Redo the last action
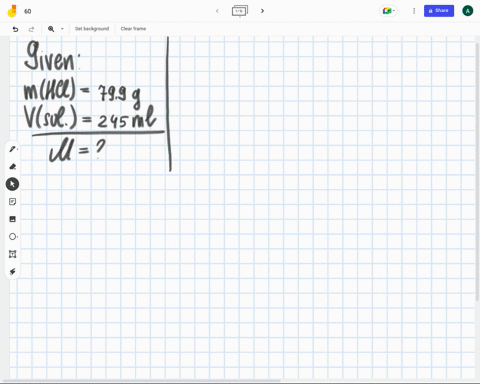 coord(31,29)
